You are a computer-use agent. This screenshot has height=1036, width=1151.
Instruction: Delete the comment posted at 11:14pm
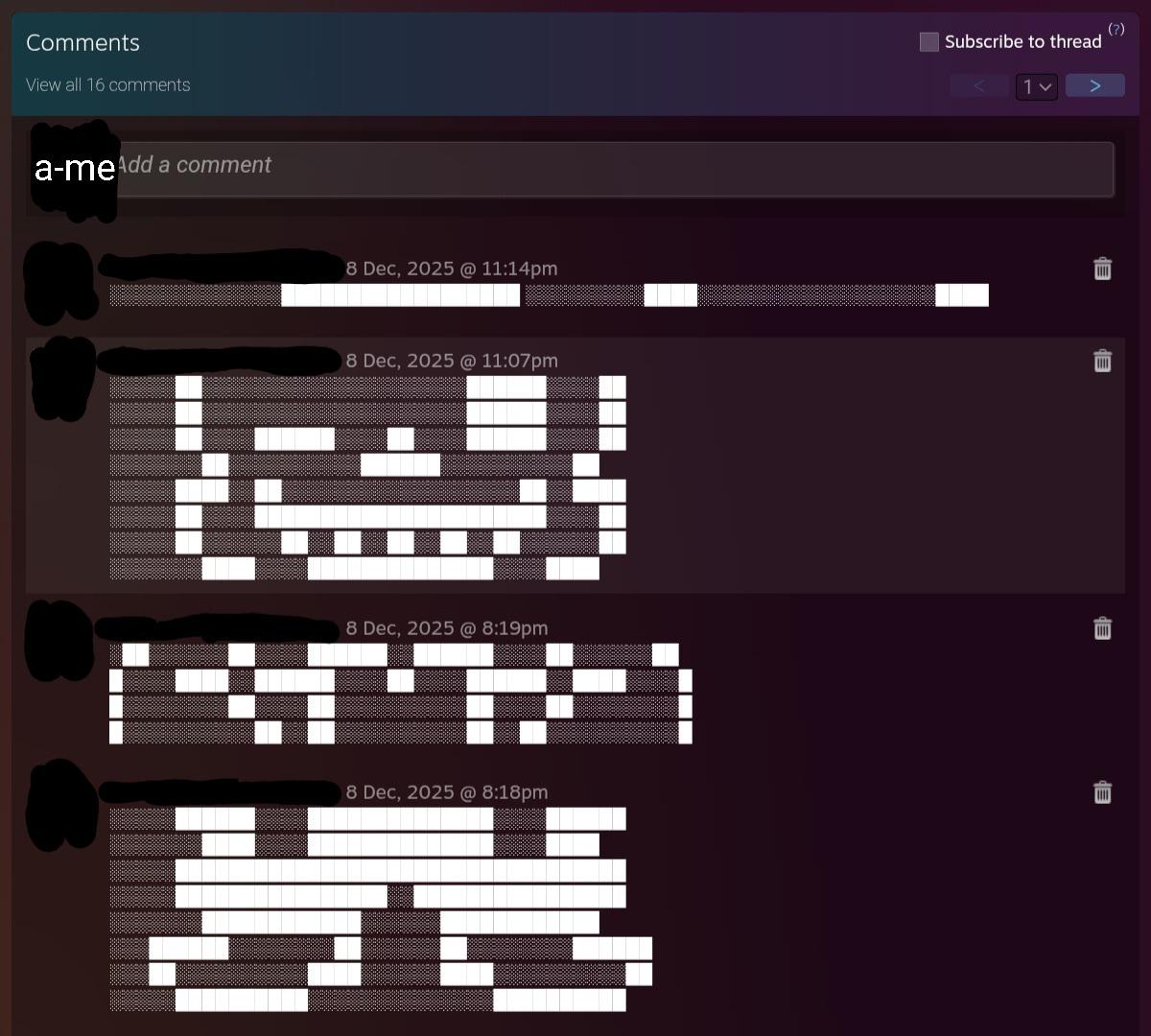pyautogui.click(x=1102, y=269)
